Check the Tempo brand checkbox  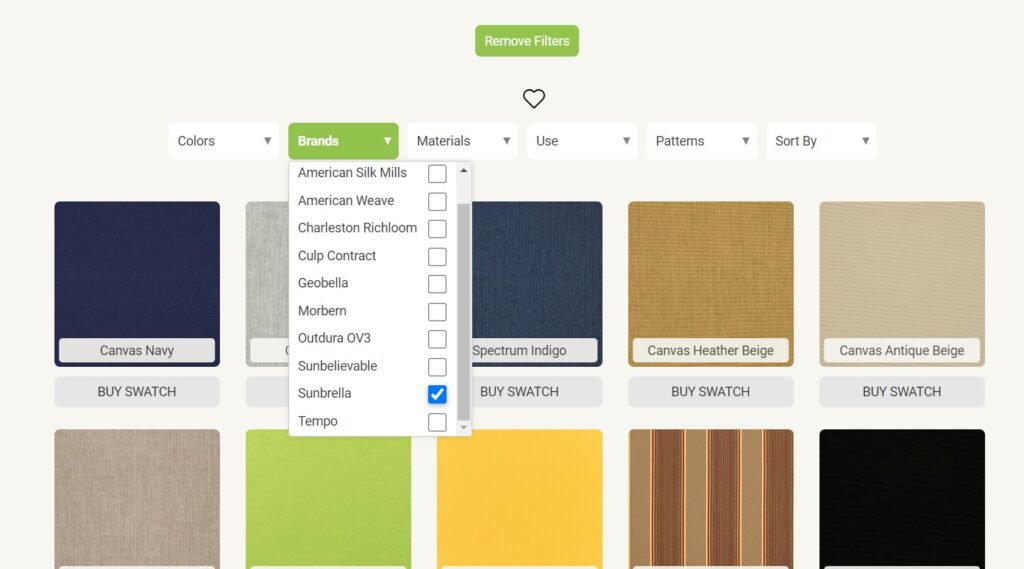(437, 422)
